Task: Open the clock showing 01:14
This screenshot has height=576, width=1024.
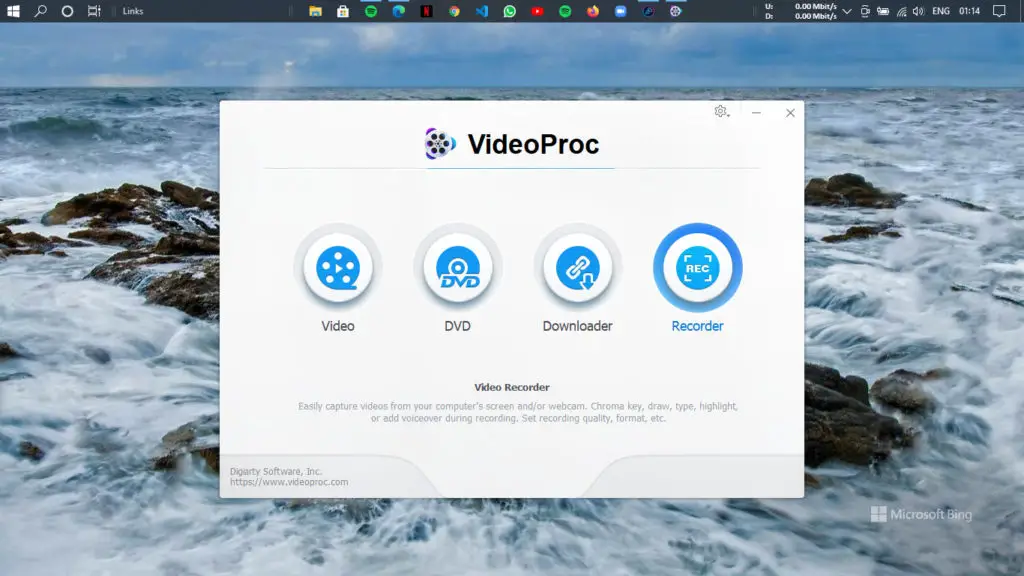Action: click(x=969, y=11)
